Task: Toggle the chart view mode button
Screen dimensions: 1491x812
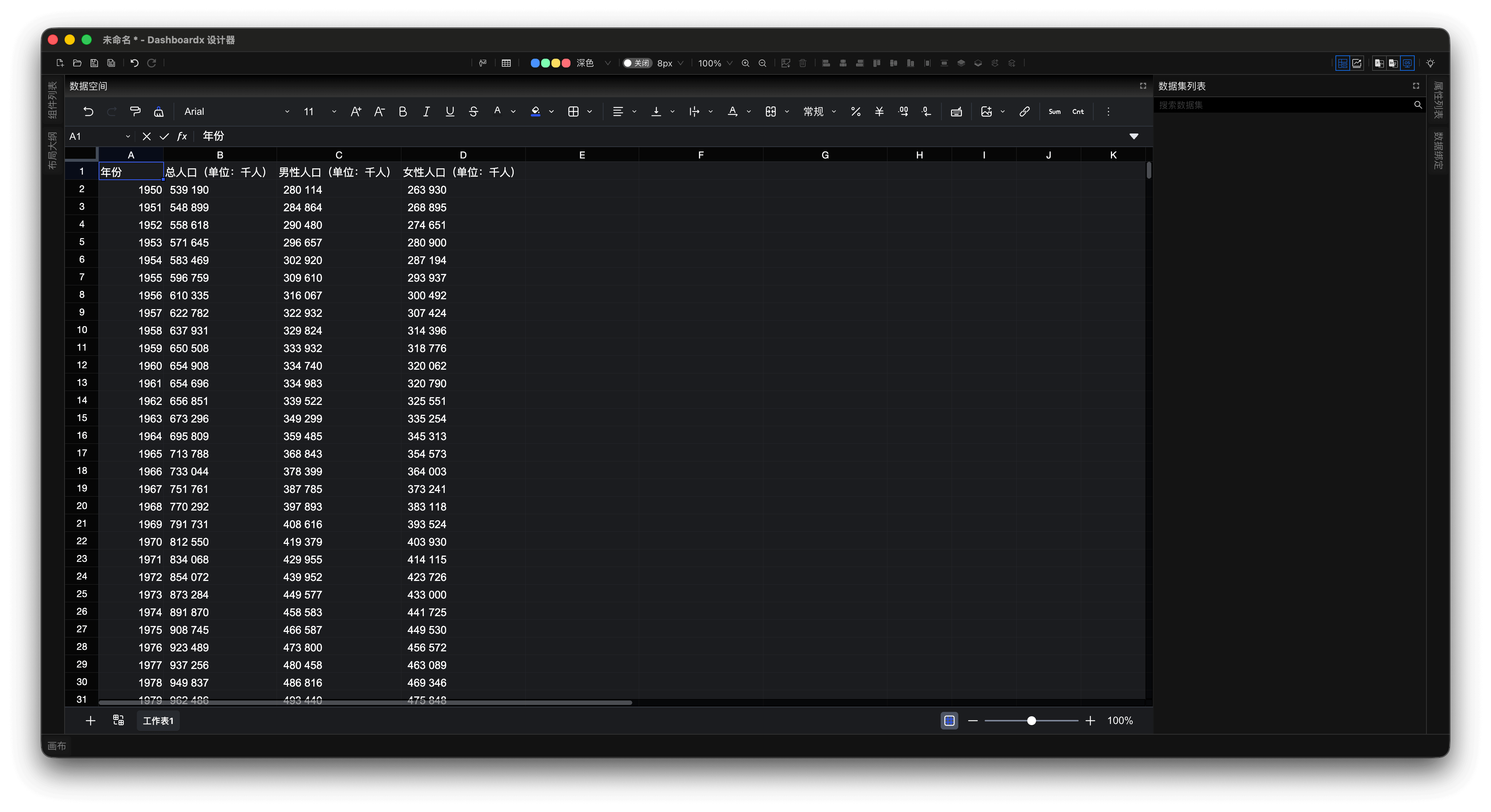Action: [1357, 63]
